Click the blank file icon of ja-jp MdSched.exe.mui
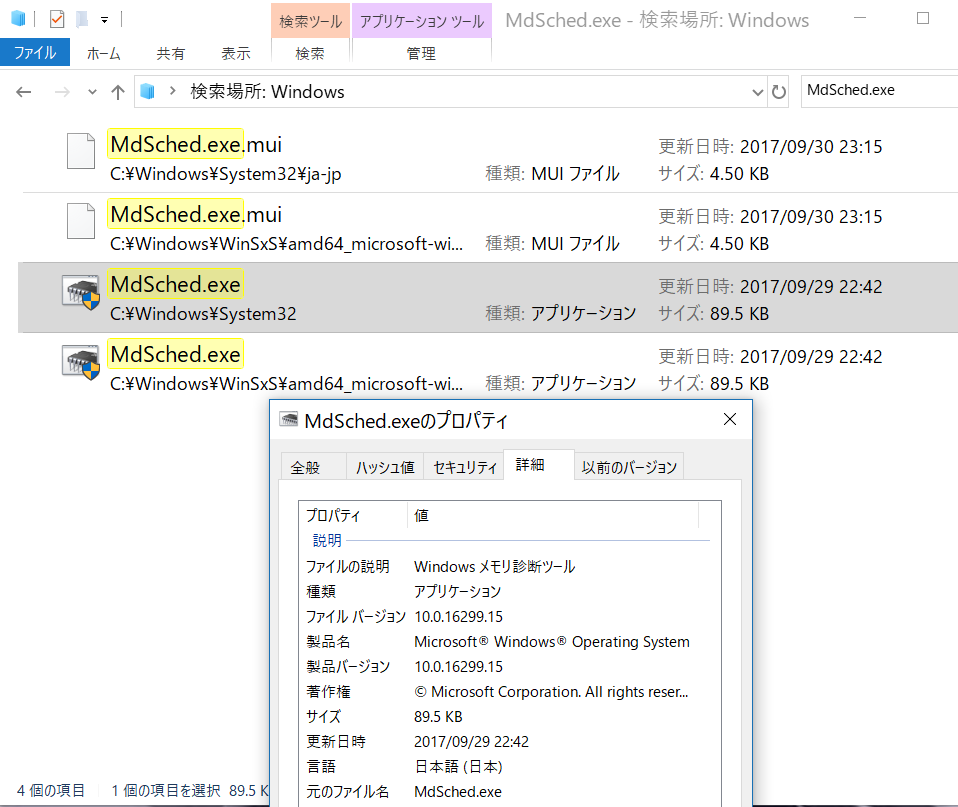The height and width of the screenshot is (807, 958). coord(81,150)
